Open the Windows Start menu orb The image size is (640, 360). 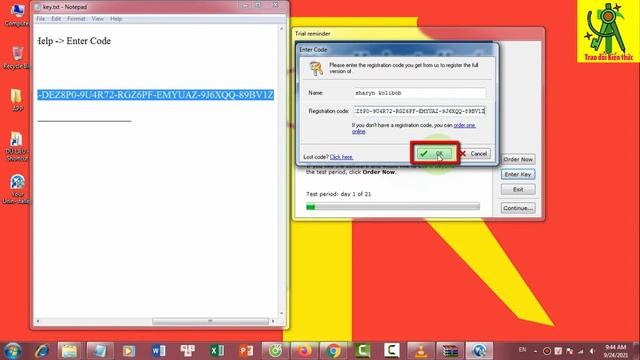click(x=13, y=351)
